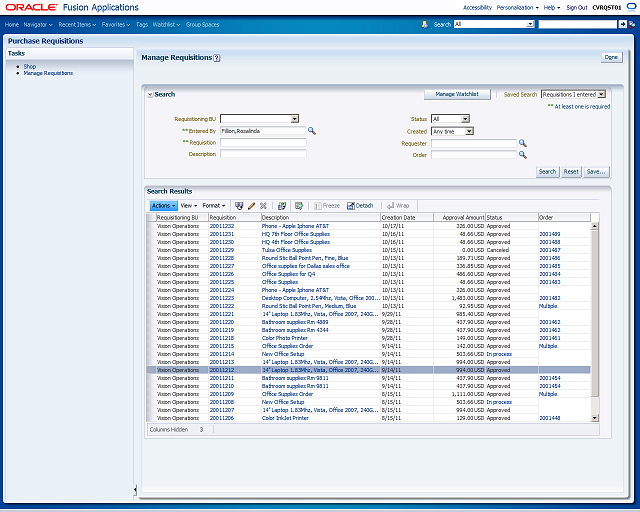
Task: Click the view details glasses icon in results toolbar
Action: click(239, 206)
